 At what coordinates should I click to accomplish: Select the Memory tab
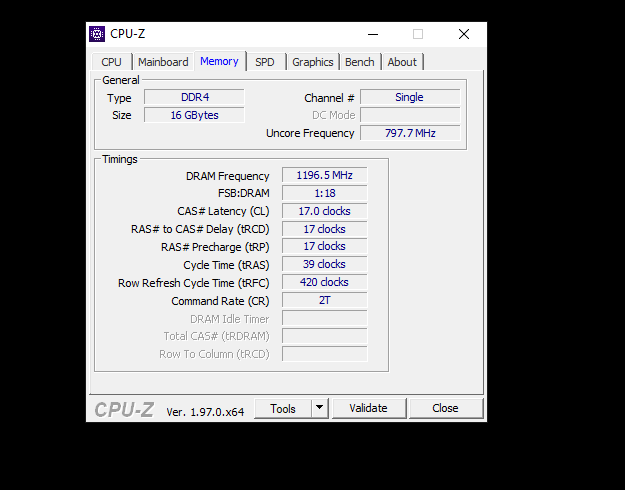point(220,61)
